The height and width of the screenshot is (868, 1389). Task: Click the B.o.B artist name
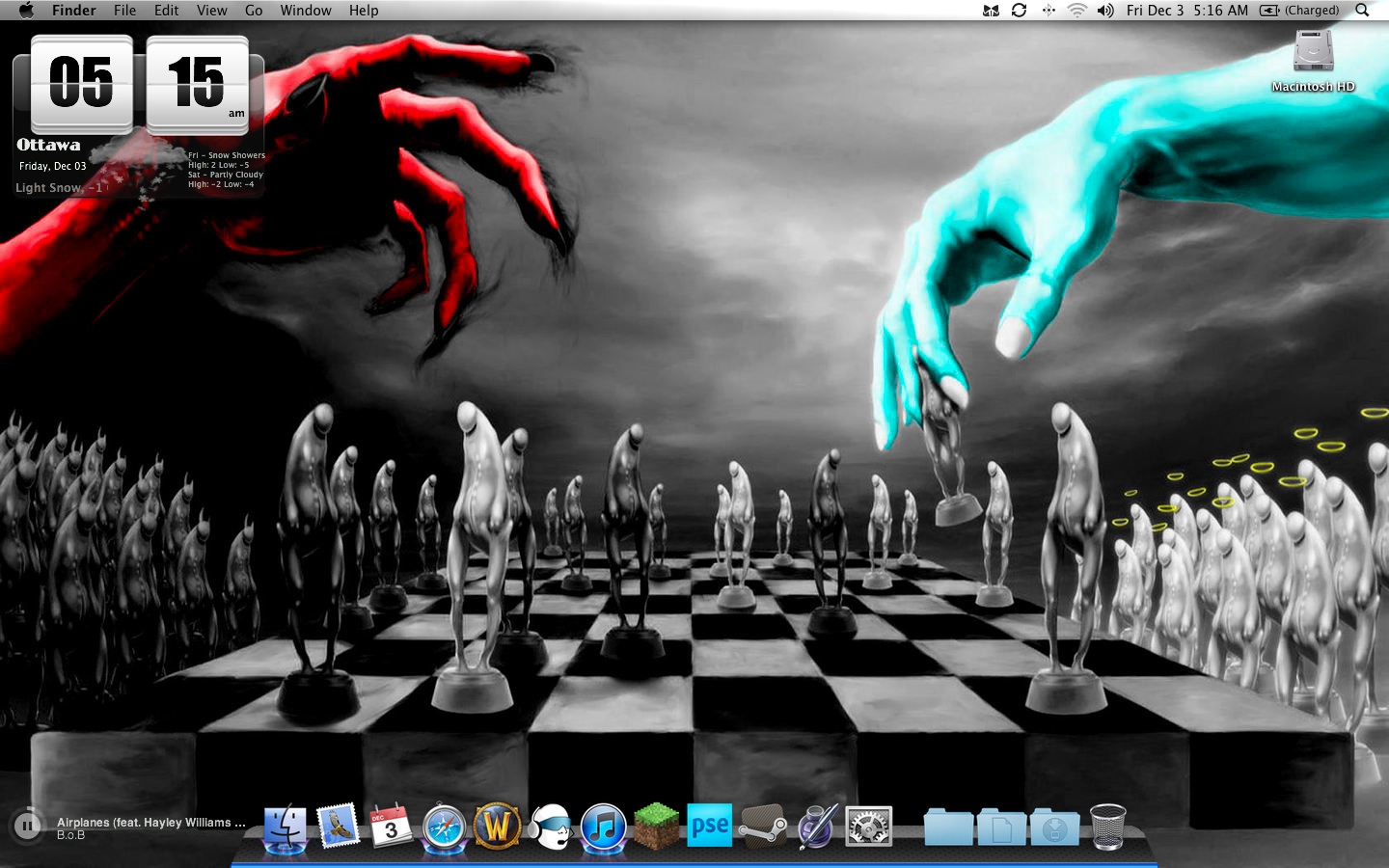70,835
